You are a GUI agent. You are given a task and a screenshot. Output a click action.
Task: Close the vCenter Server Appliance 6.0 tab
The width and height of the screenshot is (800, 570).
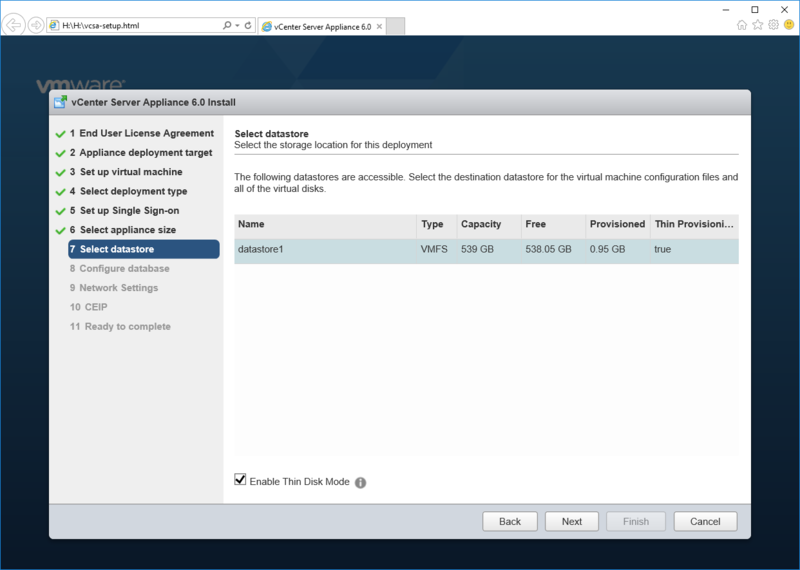coord(379,27)
